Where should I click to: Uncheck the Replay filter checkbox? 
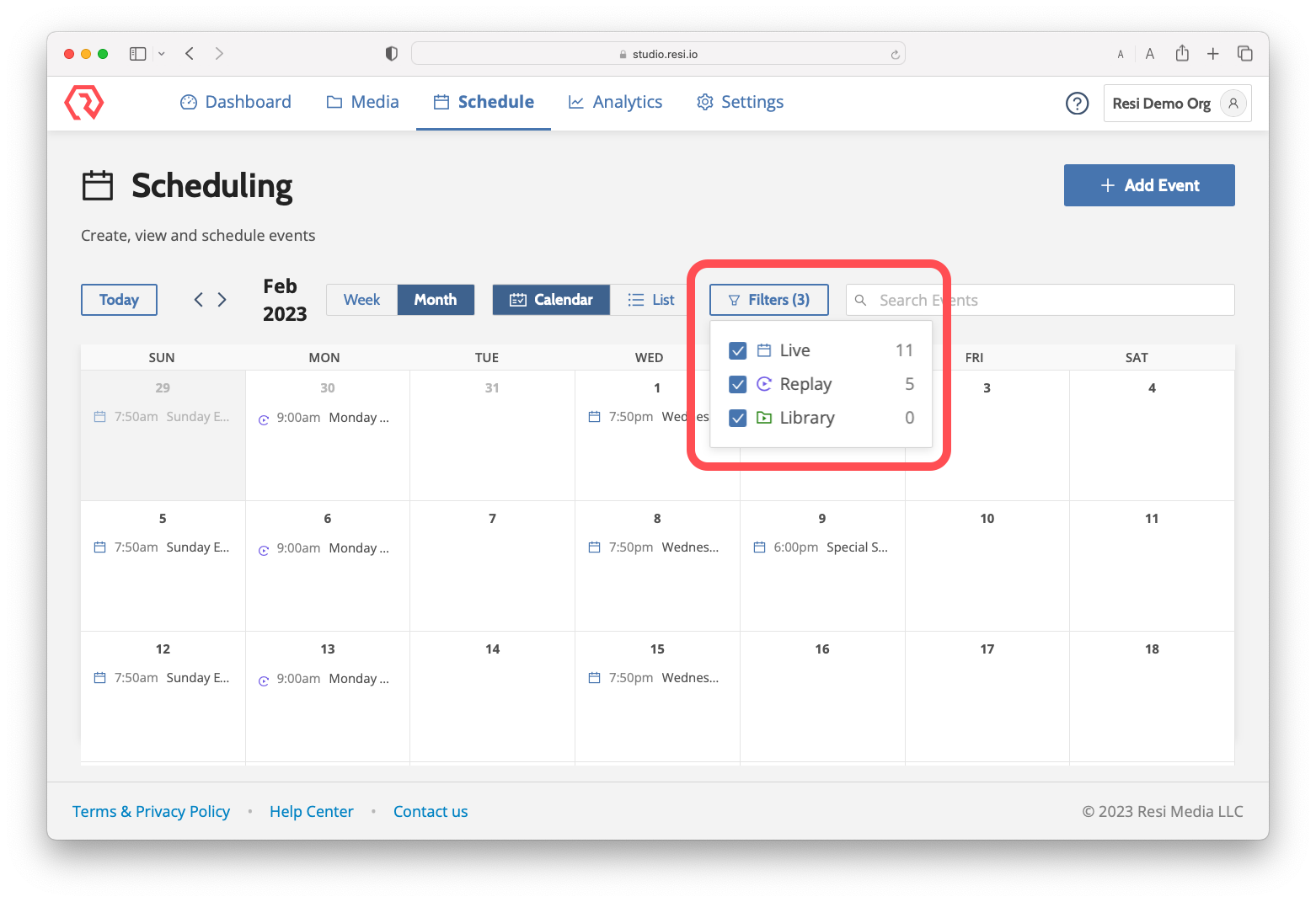[737, 385]
